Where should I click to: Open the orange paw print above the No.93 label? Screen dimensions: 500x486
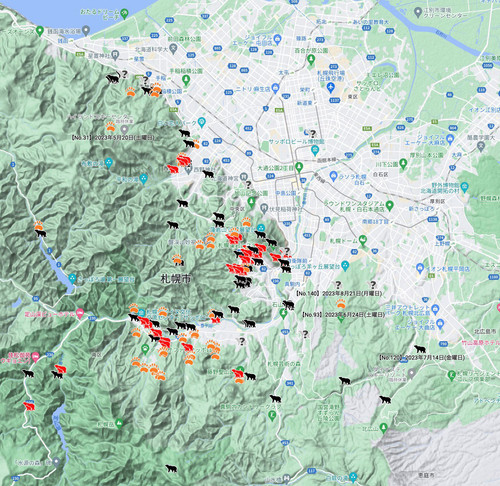pyautogui.click(x=341, y=303)
